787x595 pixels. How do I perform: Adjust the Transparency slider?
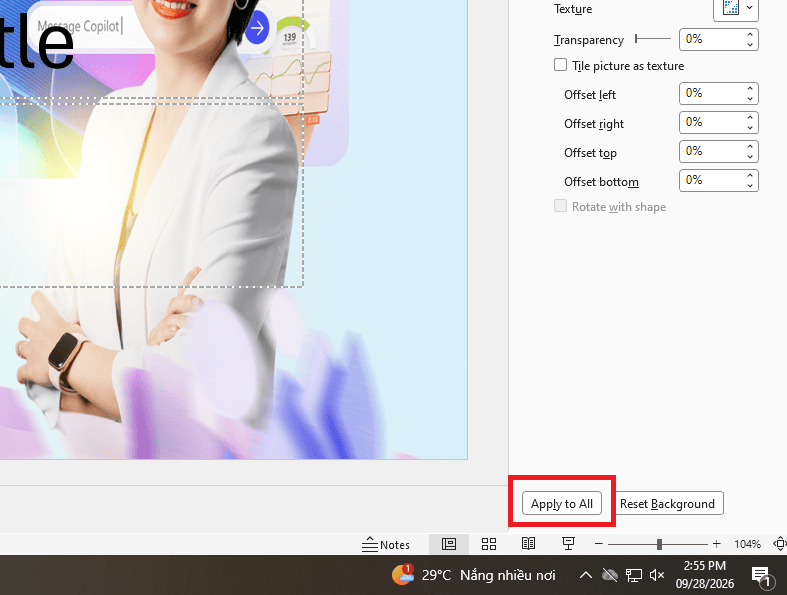(x=653, y=39)
